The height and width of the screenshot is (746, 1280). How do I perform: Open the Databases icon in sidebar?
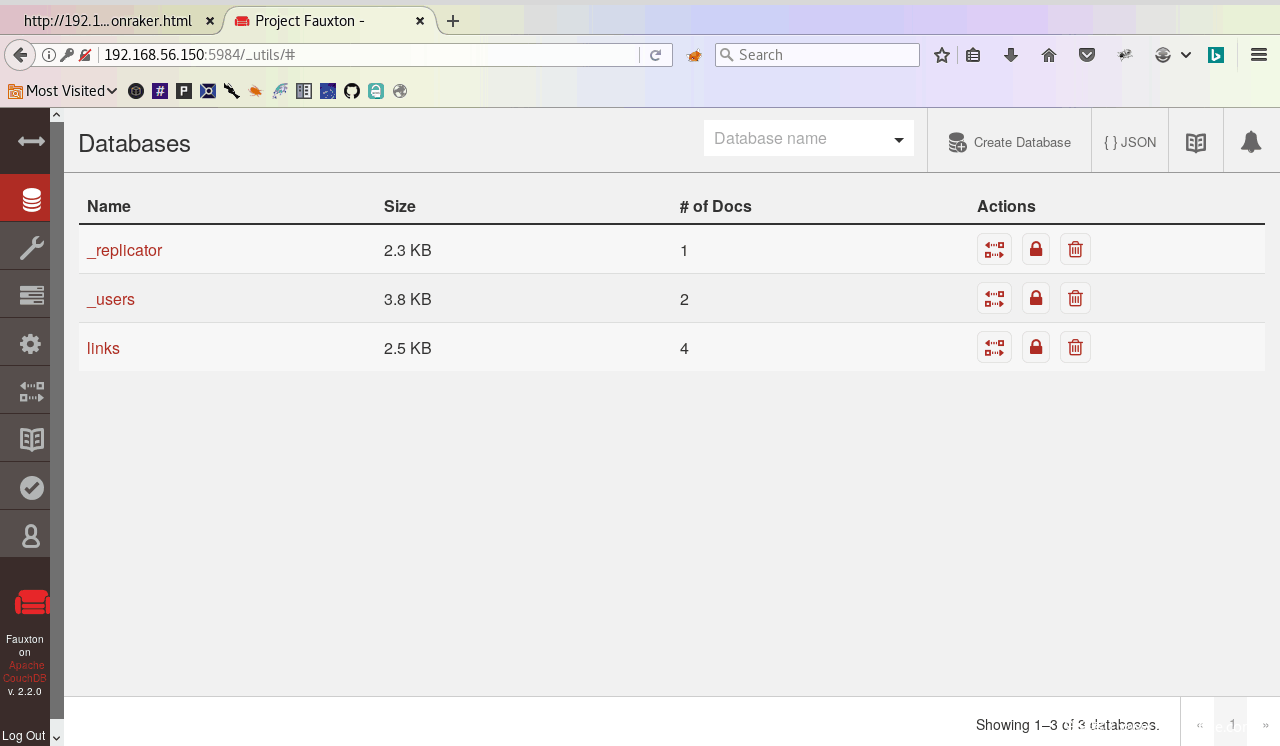[x=31, y=199]
